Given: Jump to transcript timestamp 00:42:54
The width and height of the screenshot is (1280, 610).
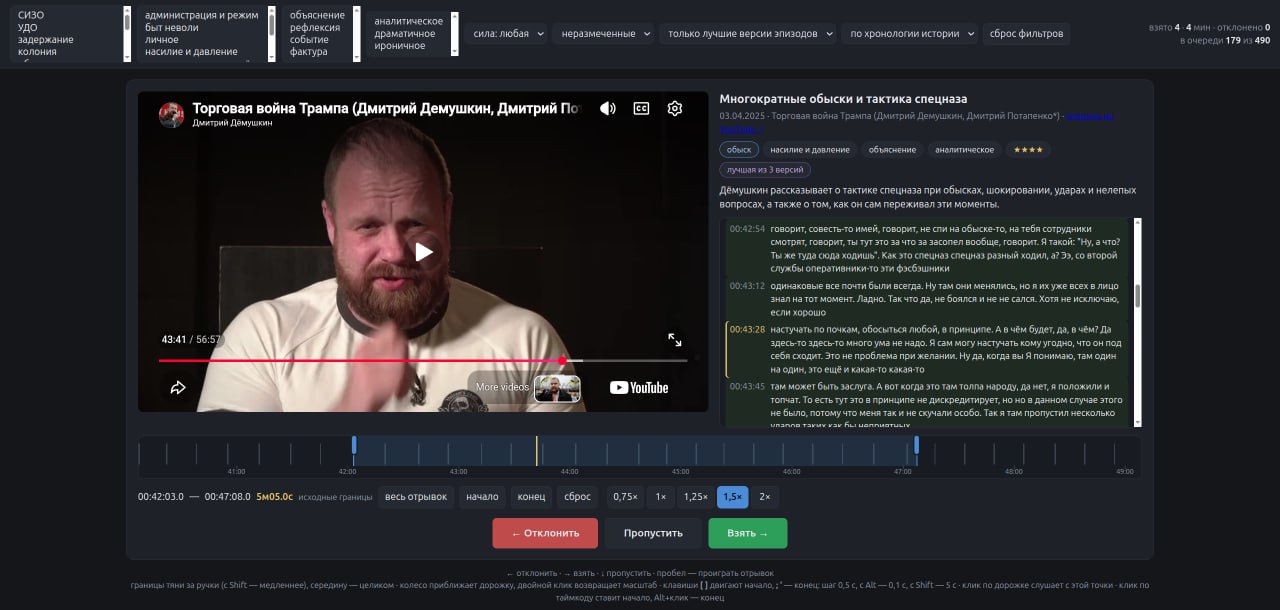Looking at the screenshot, I should tap(747, 228).
